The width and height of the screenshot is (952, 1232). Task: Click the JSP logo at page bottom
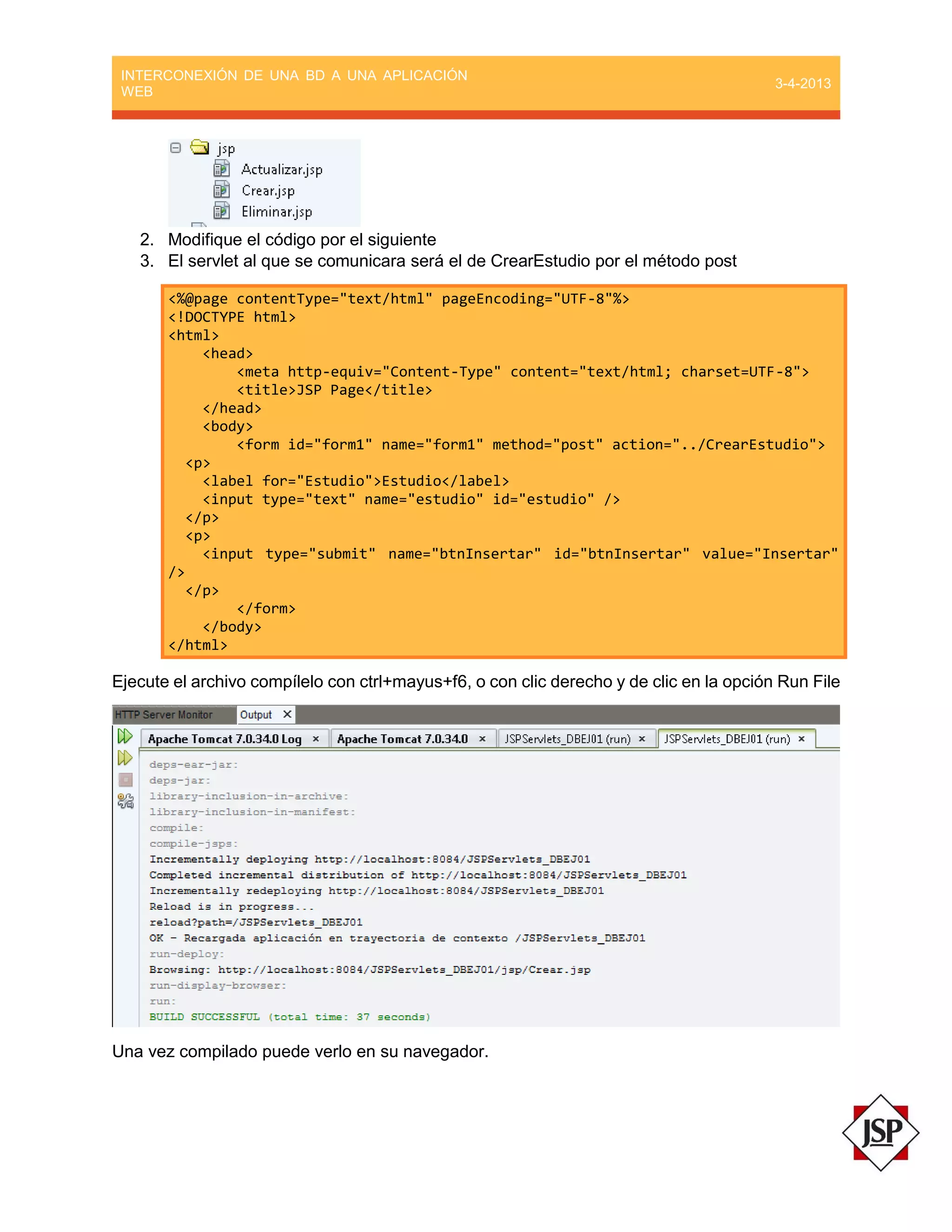(880, 1133)
